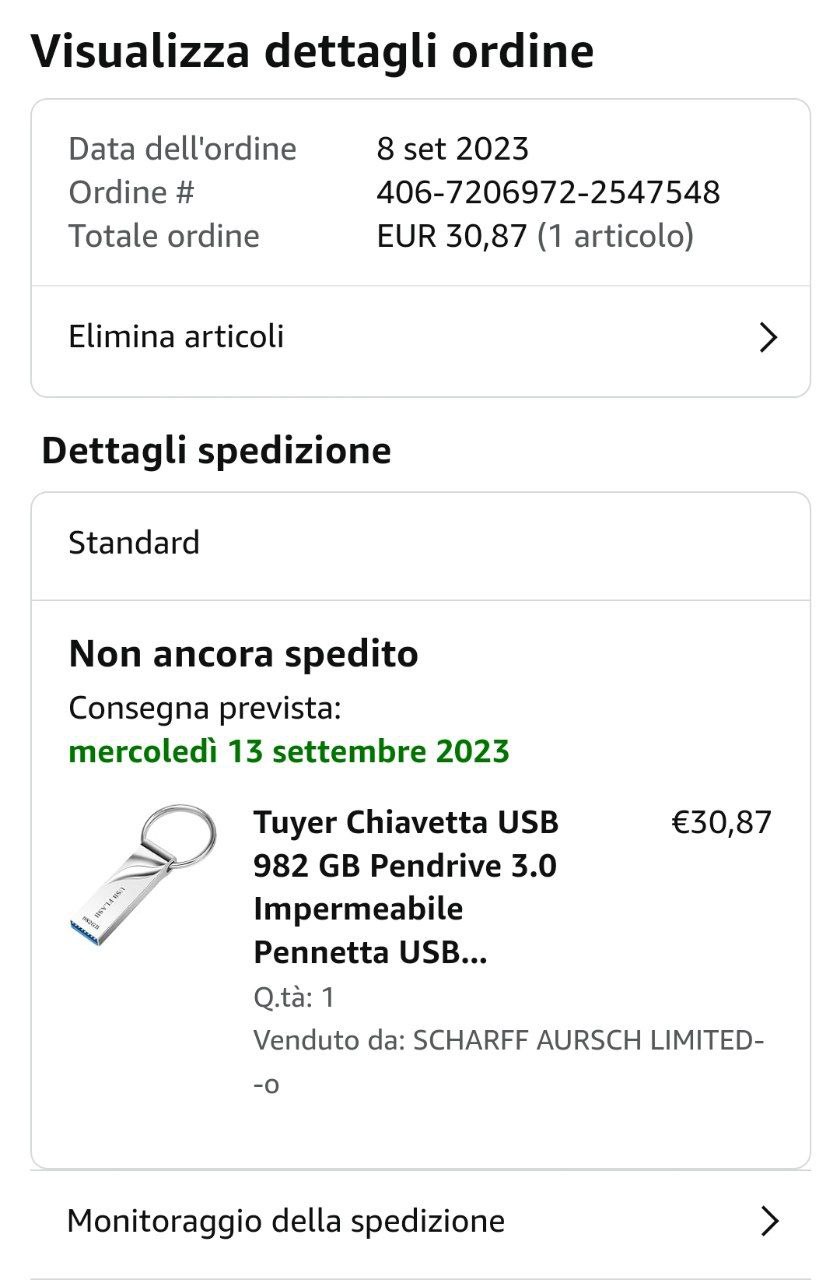
Task: Click the USB flash drive product image
Action: coord(142,877)
